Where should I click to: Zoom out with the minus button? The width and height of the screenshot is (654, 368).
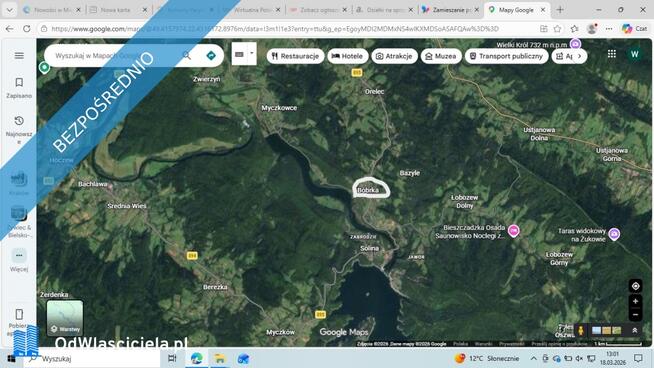635,315
